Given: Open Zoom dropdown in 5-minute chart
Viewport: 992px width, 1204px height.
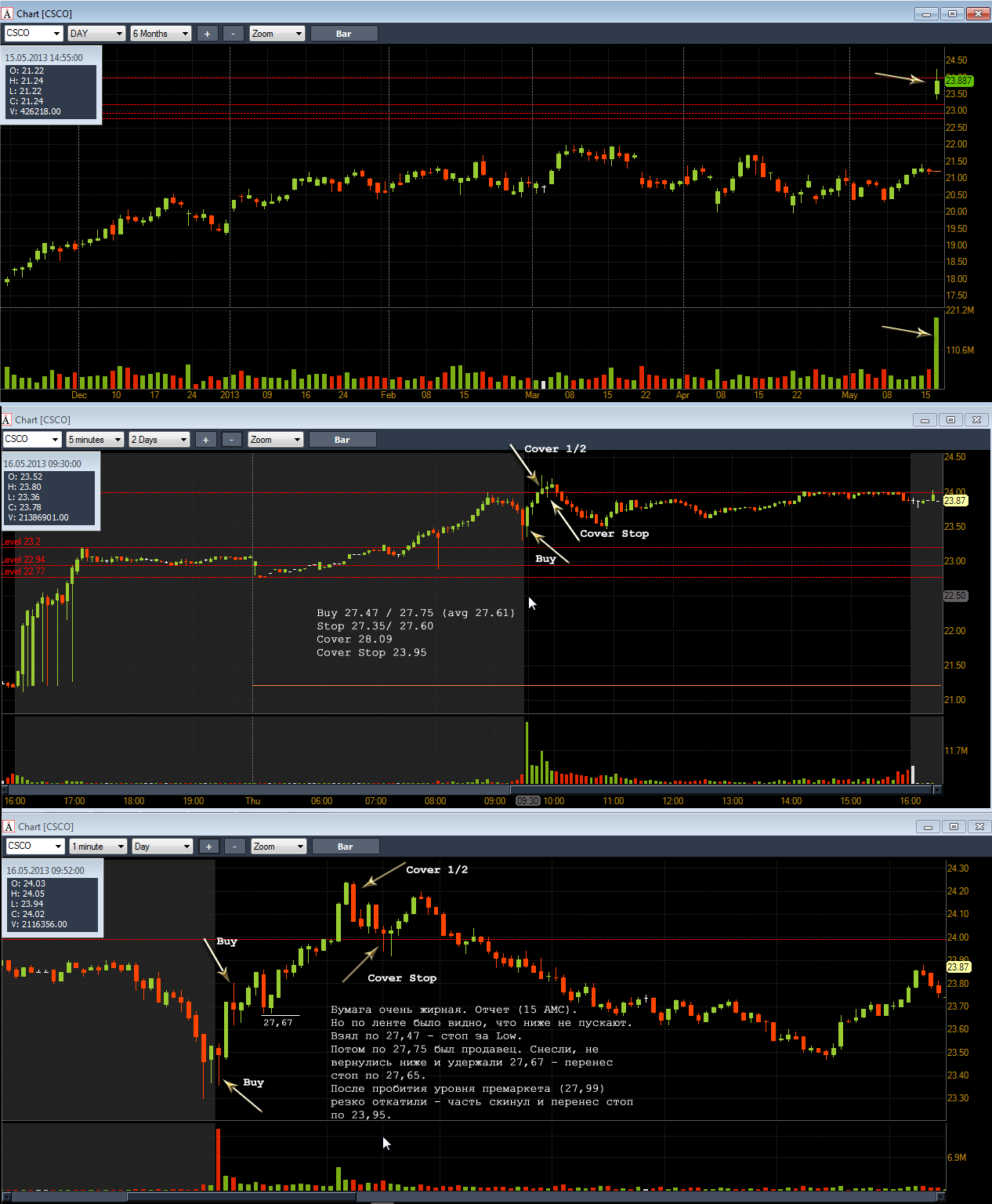Looking at the screenshot, I should (275, 439).
